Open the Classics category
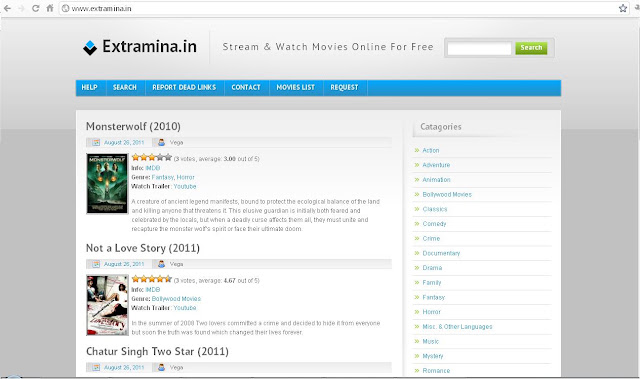This screenshot has height=379, width=640. [x=435, y=209]
